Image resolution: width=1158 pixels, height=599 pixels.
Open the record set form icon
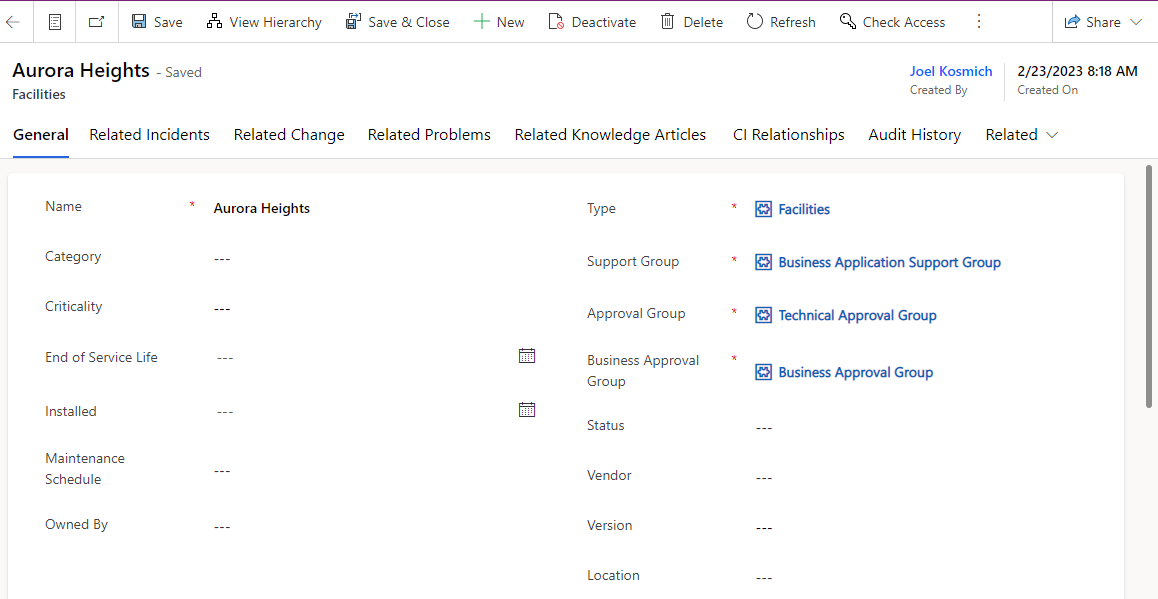coord(55,22)
